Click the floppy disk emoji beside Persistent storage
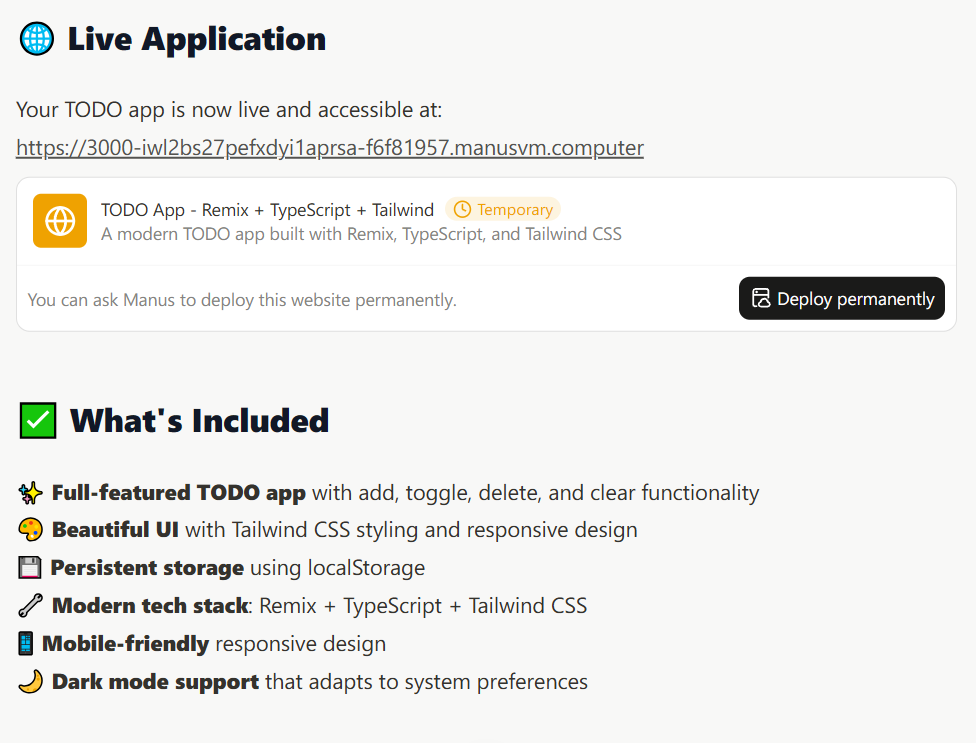Screen dimensions: 976x743 [30, 568]
